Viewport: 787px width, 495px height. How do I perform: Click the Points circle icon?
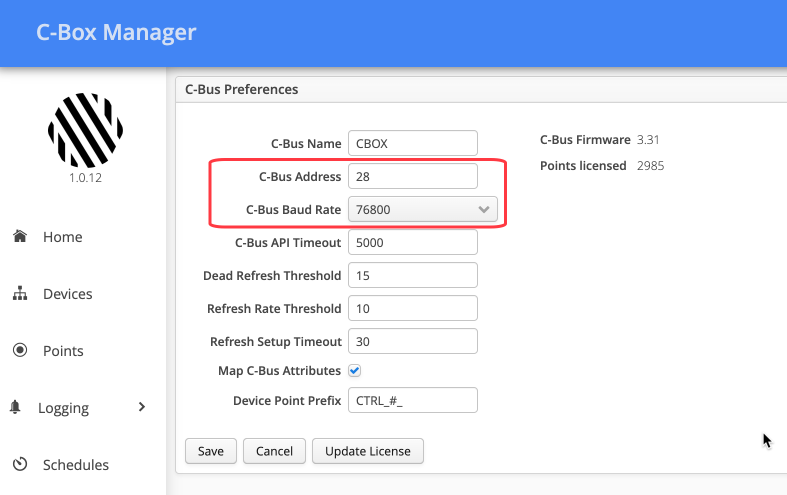click(x=19, y=351)
